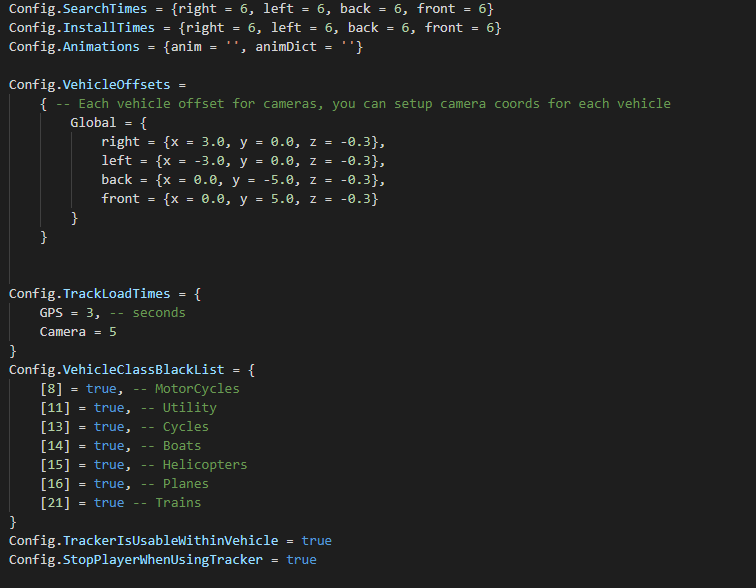Click Config.TrackLoadTimes declaration

coord(105,294)
